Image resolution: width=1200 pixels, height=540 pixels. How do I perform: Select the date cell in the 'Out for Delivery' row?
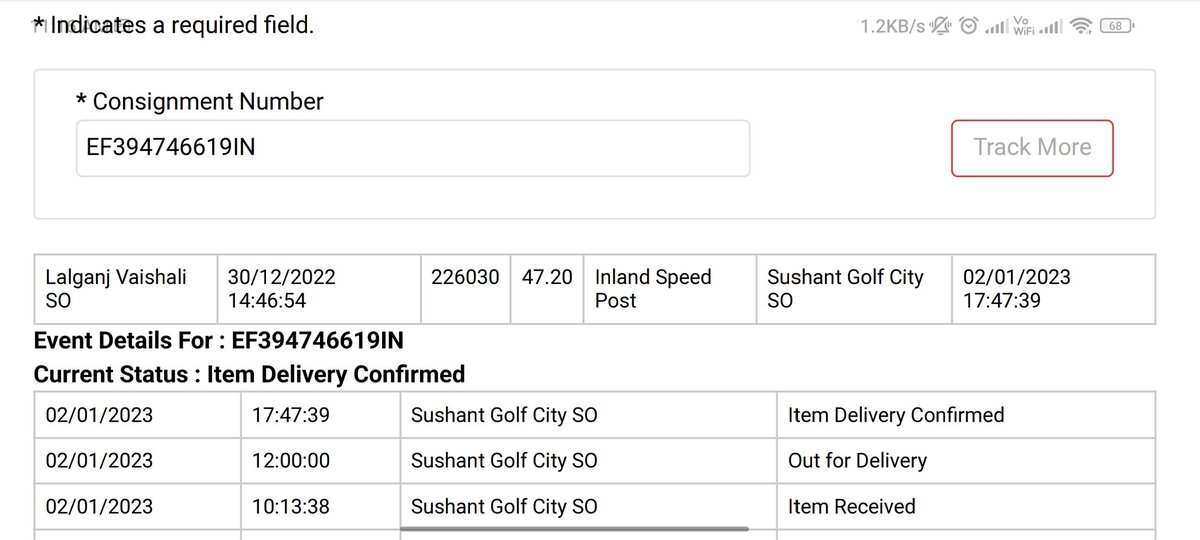coord(137,461)
